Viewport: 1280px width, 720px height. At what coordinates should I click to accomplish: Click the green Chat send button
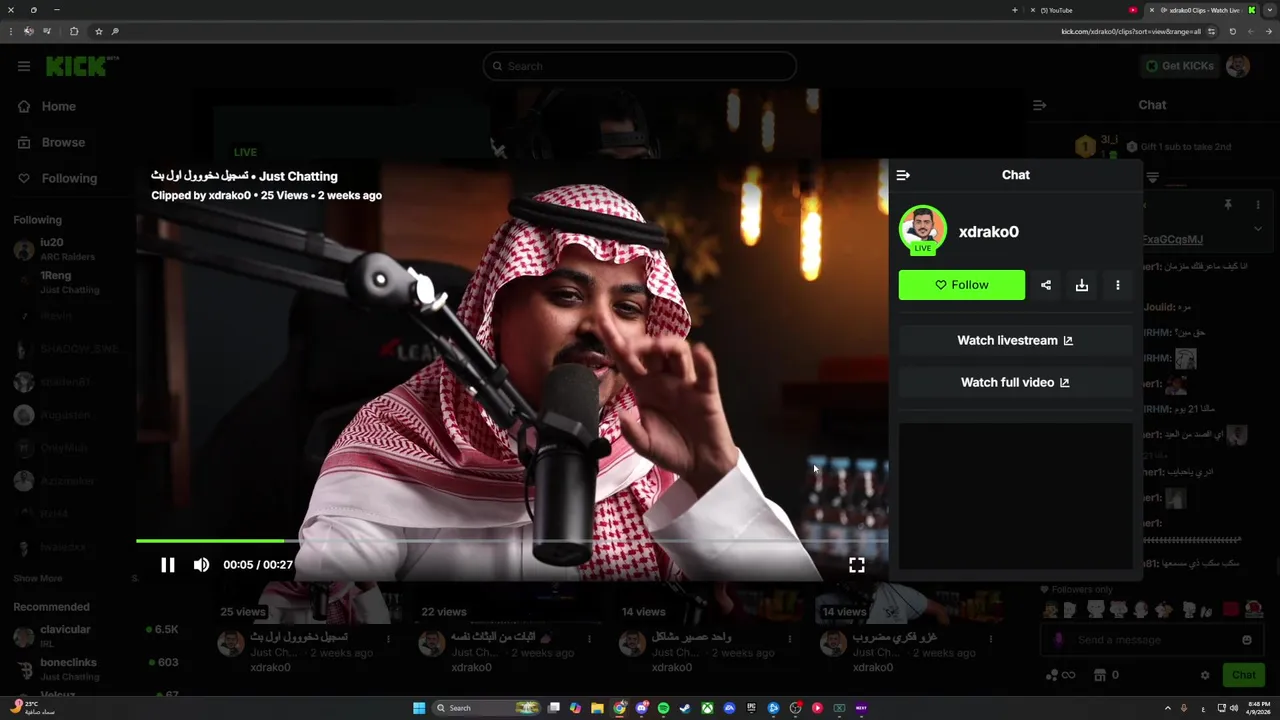point(1243,675)
